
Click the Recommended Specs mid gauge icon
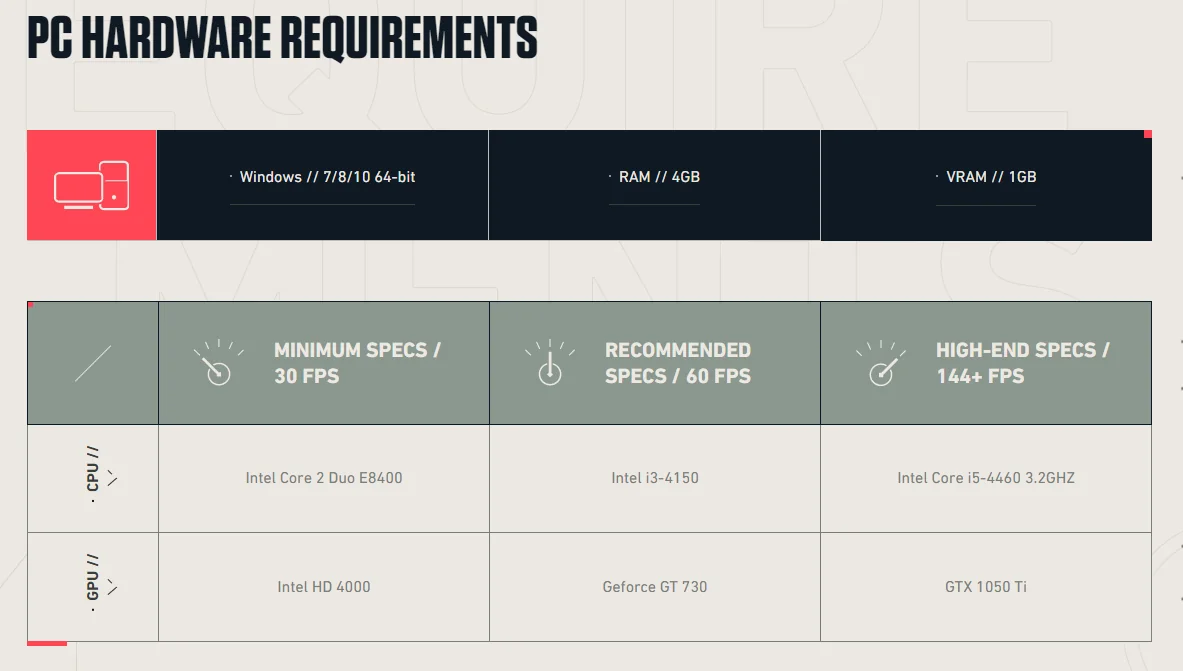coord(549,363)
